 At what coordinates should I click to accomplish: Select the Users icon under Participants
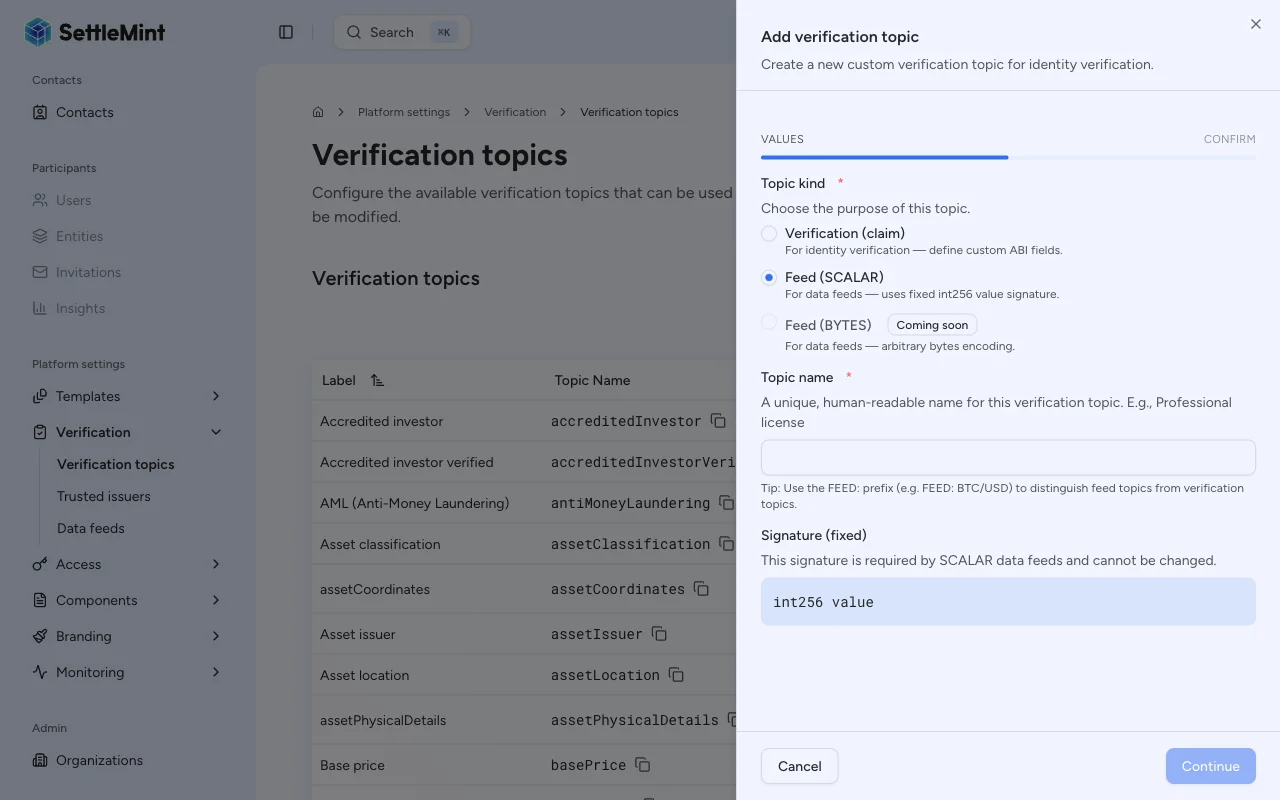click(40, 200)
